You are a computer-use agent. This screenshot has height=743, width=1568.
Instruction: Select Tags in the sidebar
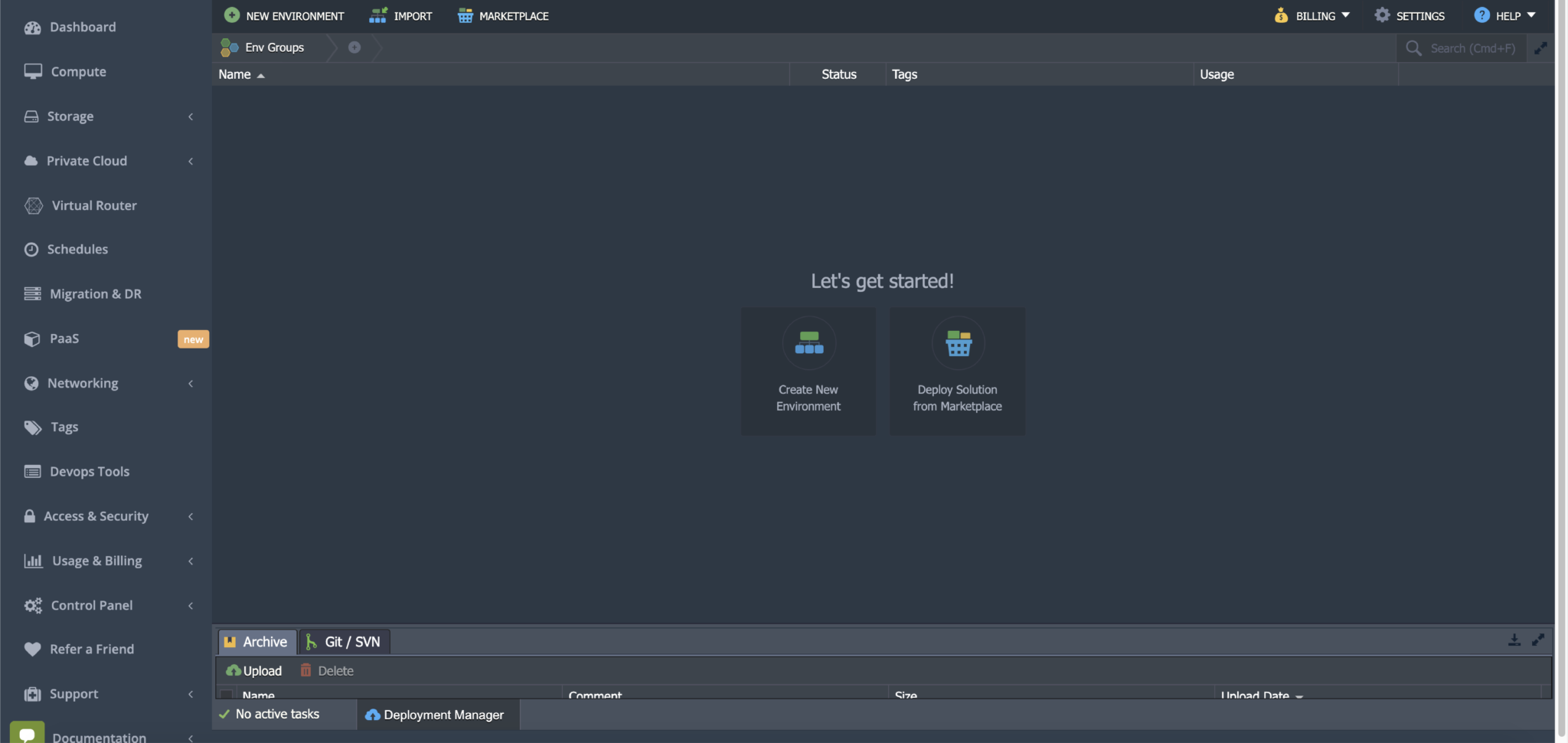[x=64, y=427]
